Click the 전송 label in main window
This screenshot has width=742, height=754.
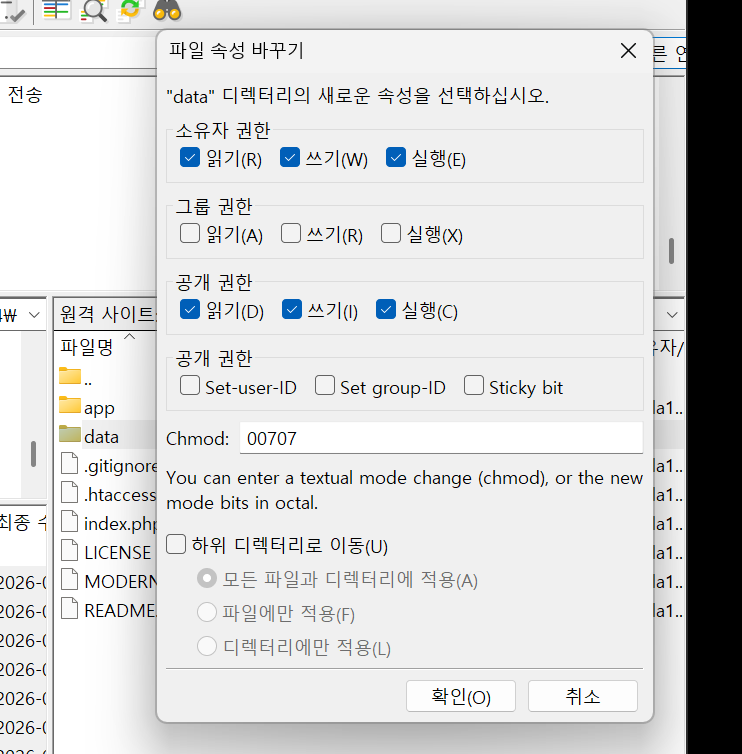25,94
